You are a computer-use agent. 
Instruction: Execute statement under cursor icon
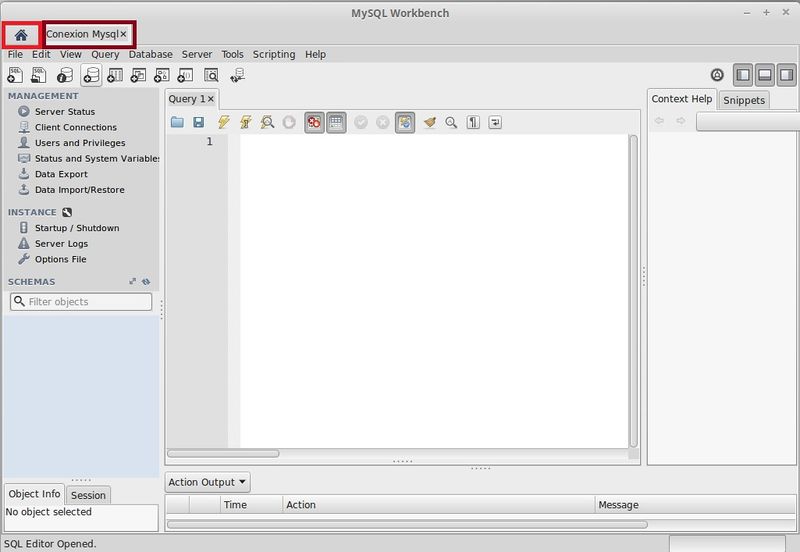click(x=245, y=122)
